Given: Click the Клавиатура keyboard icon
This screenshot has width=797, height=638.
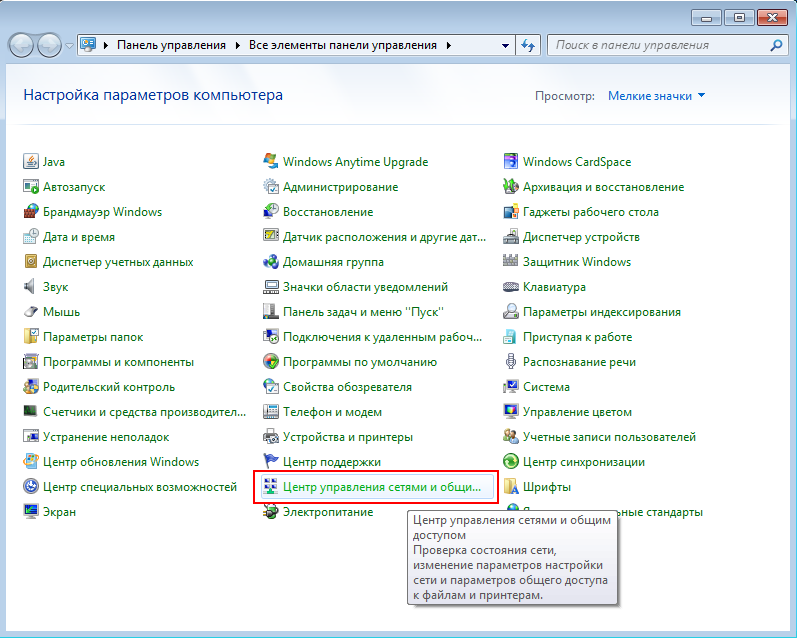Looking at the screenshot, I should 510,286.
